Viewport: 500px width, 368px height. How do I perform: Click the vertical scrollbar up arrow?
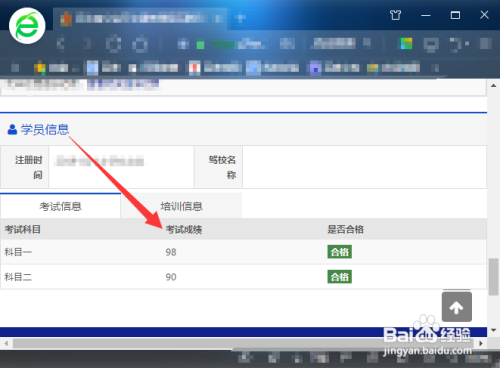[x=493, y=86]
